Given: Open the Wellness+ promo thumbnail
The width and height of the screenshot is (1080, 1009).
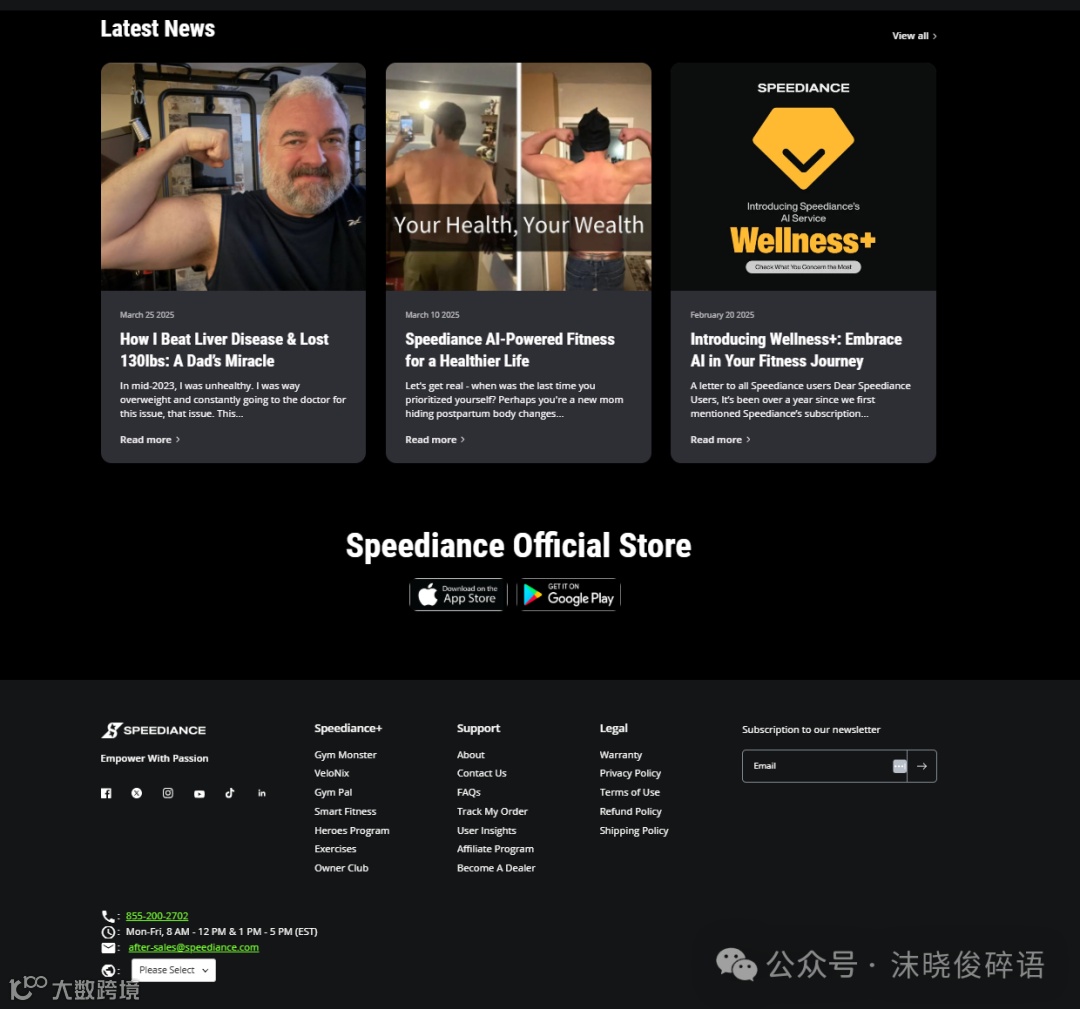Looking at the screenshot, I should click(x=803, y=177).
